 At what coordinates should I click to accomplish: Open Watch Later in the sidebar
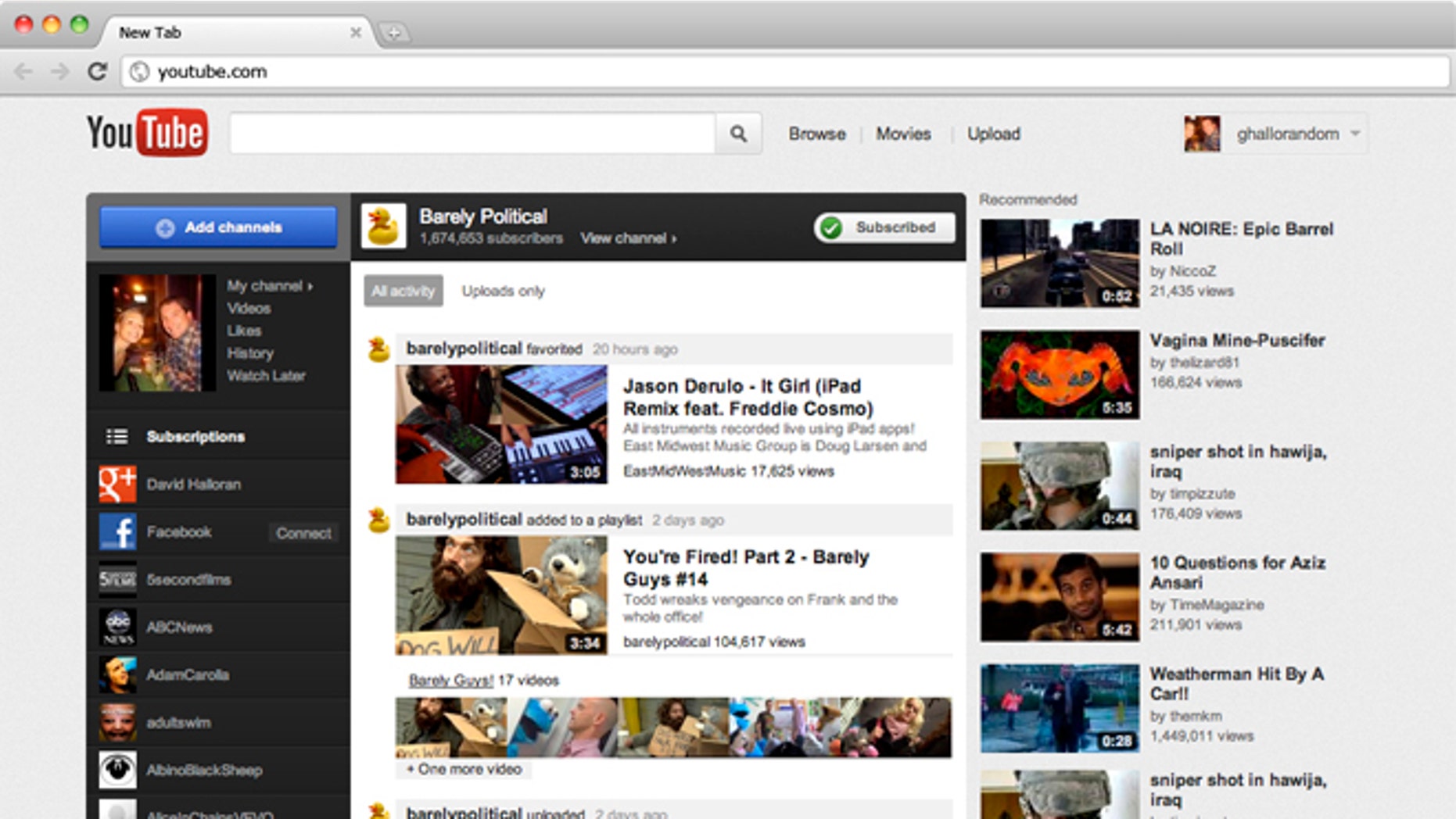pos(266,376)
